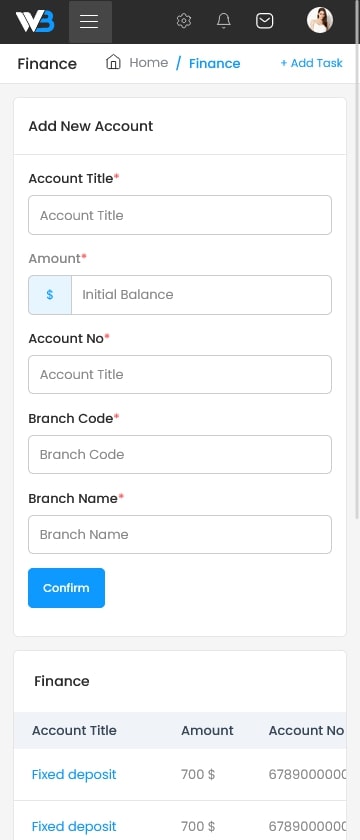Focus the Account Title input field
The image size is (360, 840).
(x=180, y=215)
